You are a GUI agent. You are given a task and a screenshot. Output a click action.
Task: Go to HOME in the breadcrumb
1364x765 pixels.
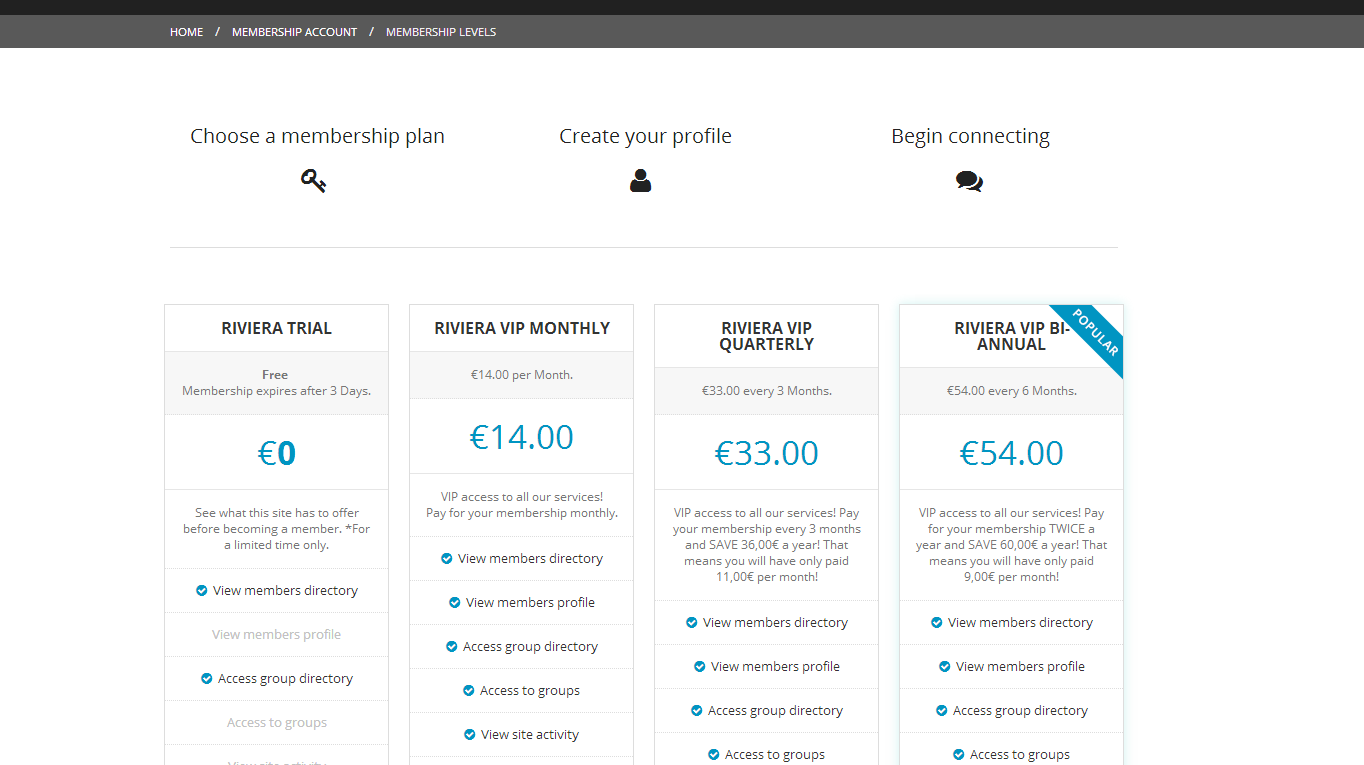186,32
